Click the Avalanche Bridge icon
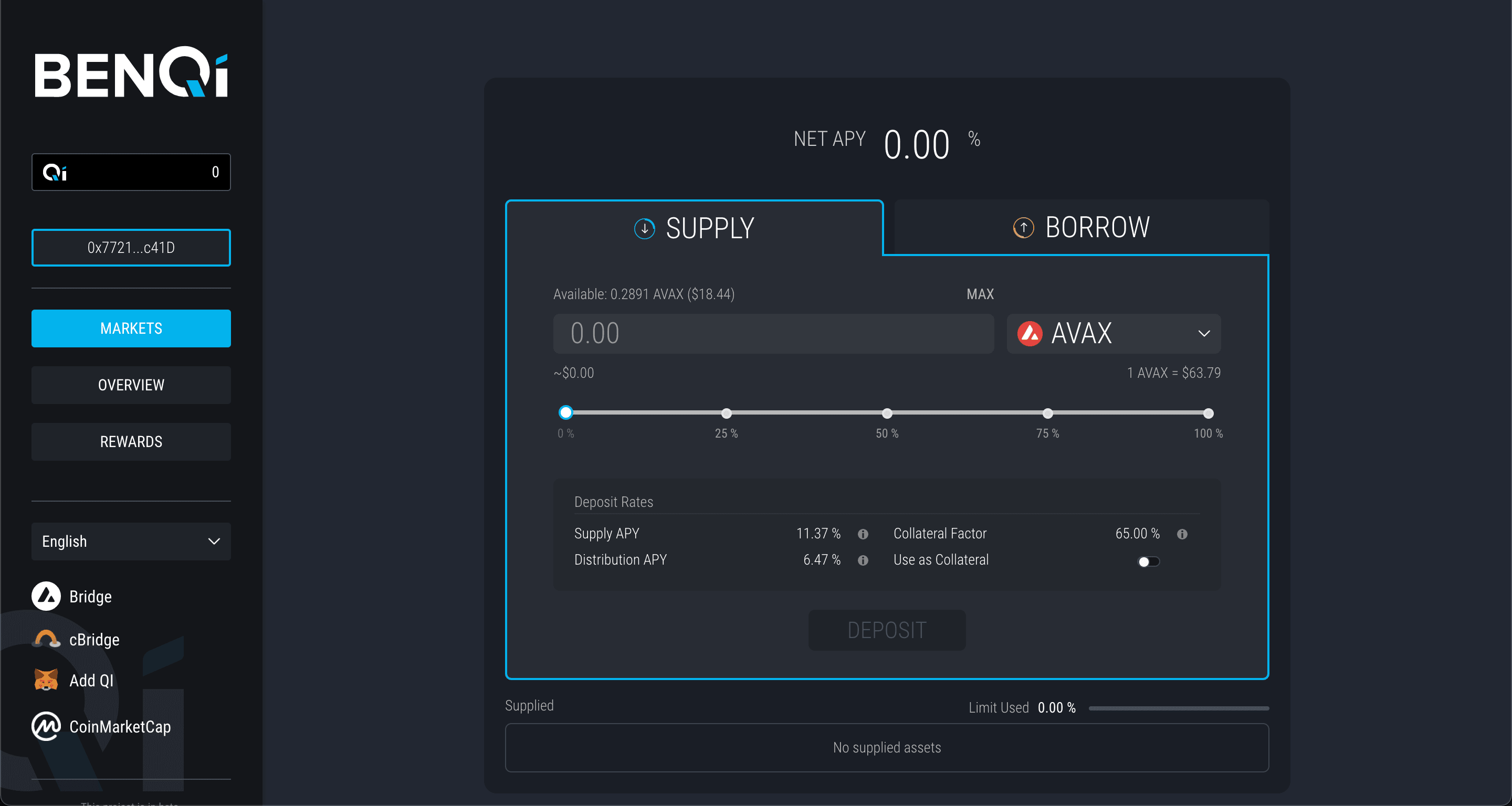The width and height of the screenshot is (1512, 806). pos(46,596)
